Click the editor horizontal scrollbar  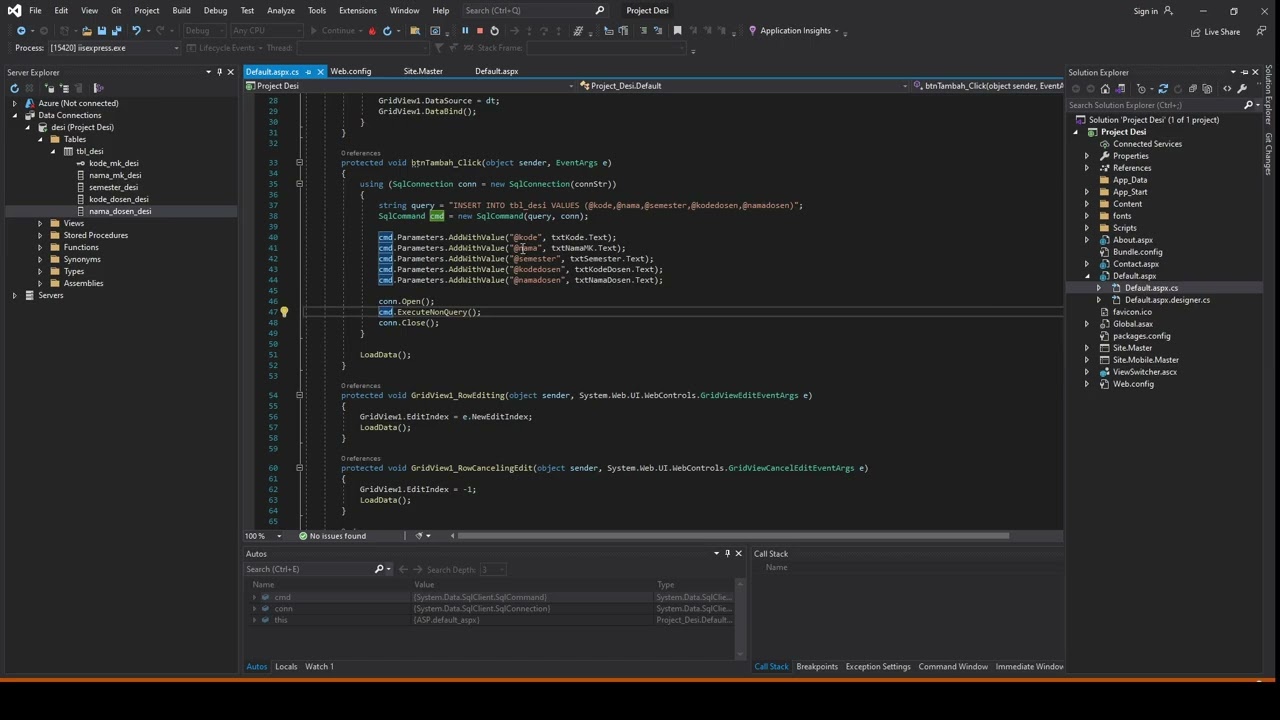734,536
